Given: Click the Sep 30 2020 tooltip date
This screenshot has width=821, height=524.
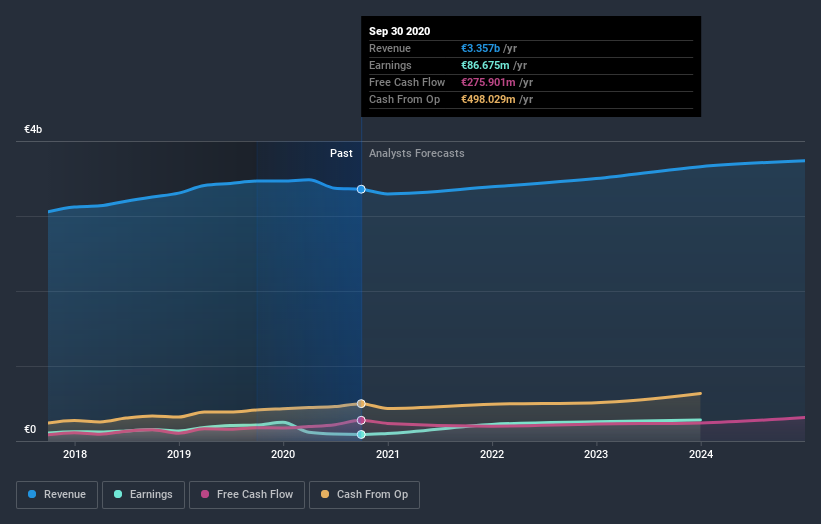Looking at the screenshot, I should [x=400, y=31].
